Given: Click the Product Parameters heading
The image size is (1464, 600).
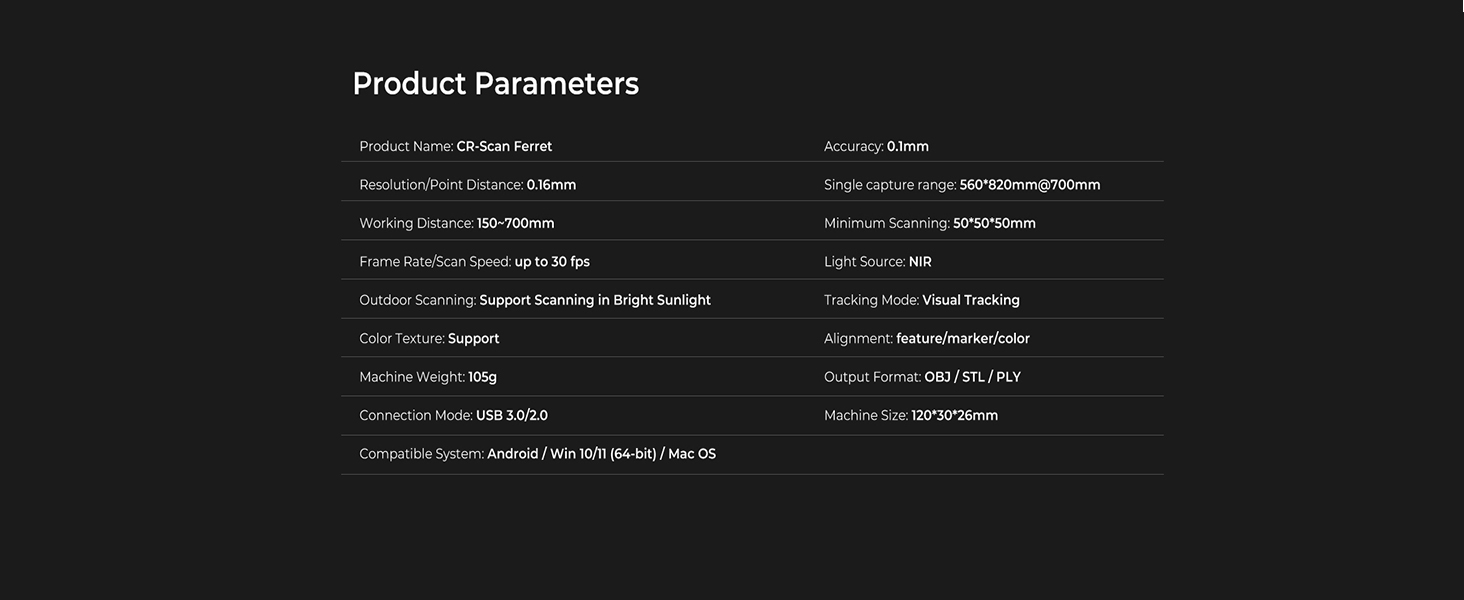Looking at the screenshot, I should (x=495, y=84).
